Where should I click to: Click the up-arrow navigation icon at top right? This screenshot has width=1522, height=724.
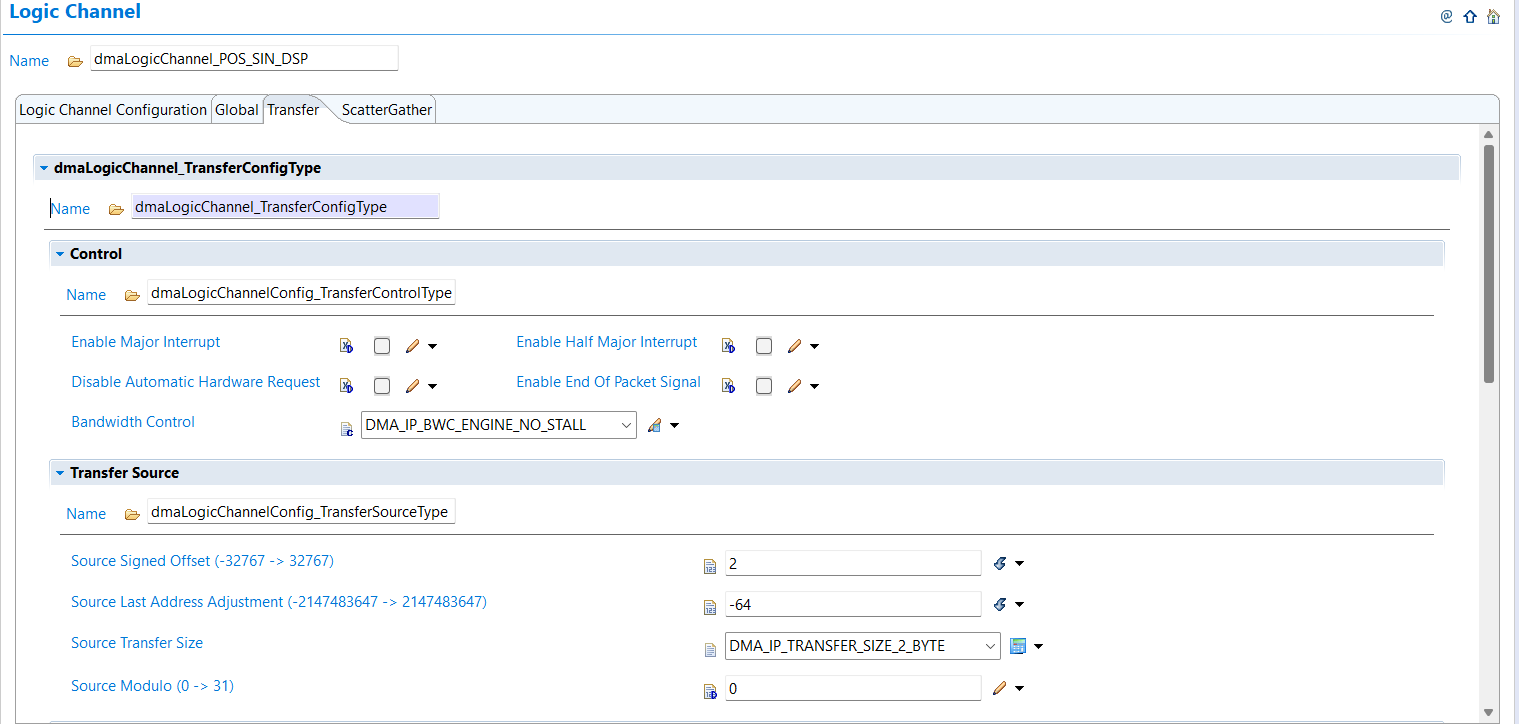tap(1470, 16)
